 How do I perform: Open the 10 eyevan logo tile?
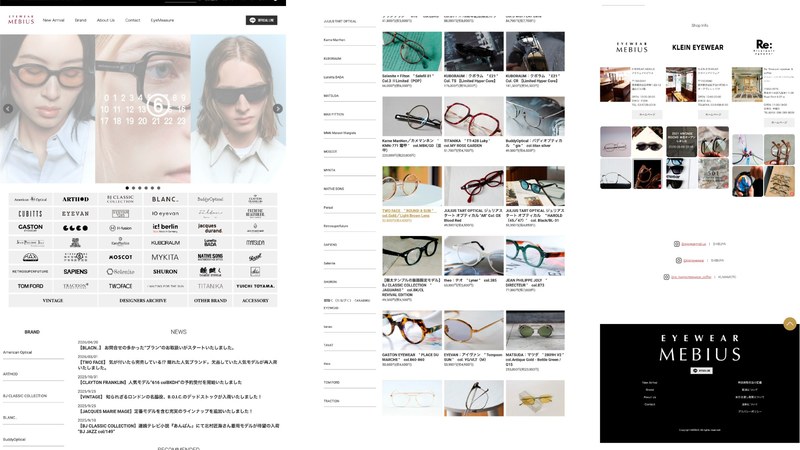165,214
